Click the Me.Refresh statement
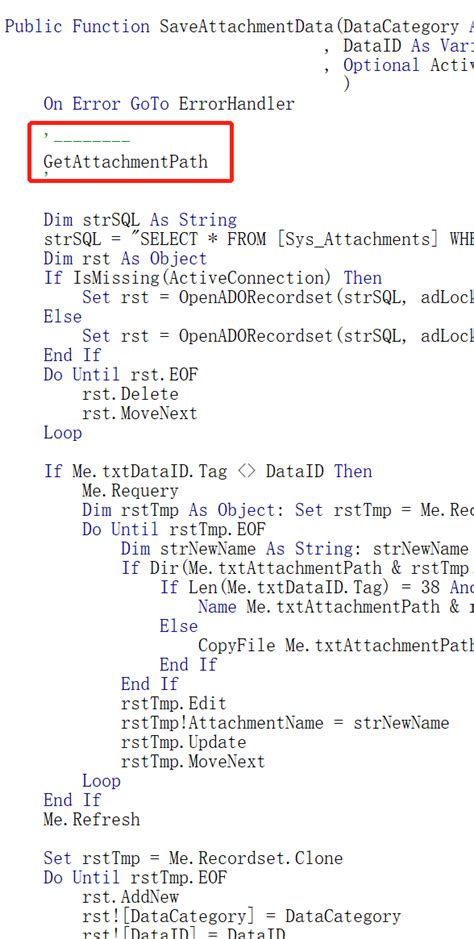474x939 pixels. point(92,819)
